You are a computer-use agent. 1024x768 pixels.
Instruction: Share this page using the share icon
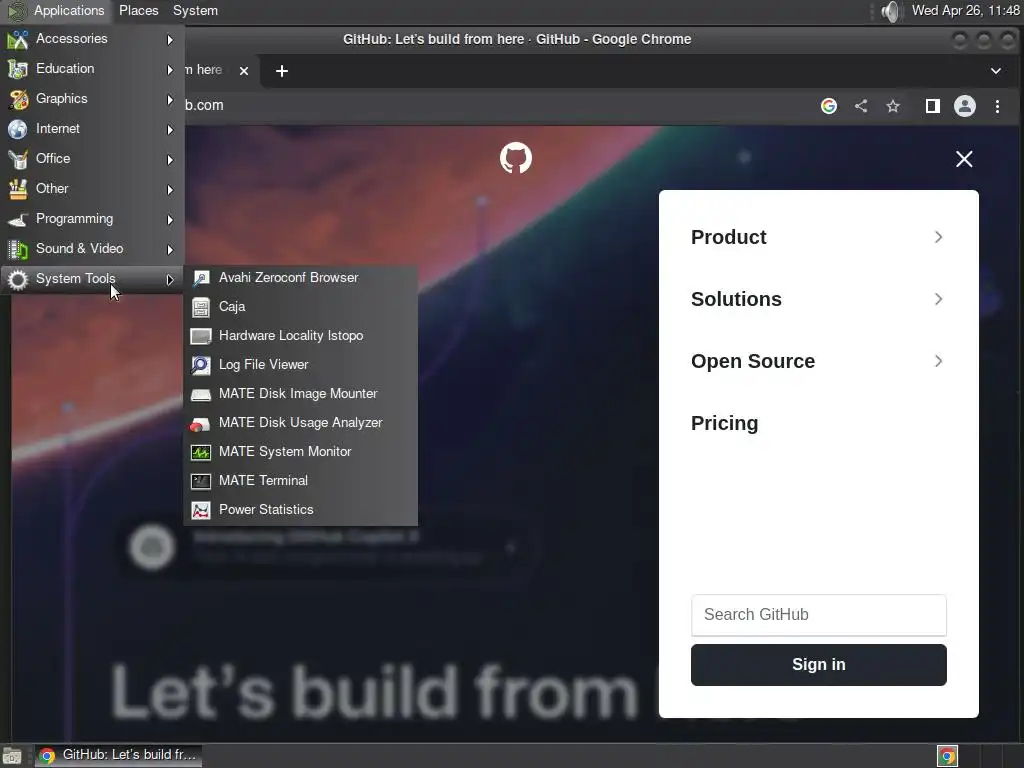[861, 106]
